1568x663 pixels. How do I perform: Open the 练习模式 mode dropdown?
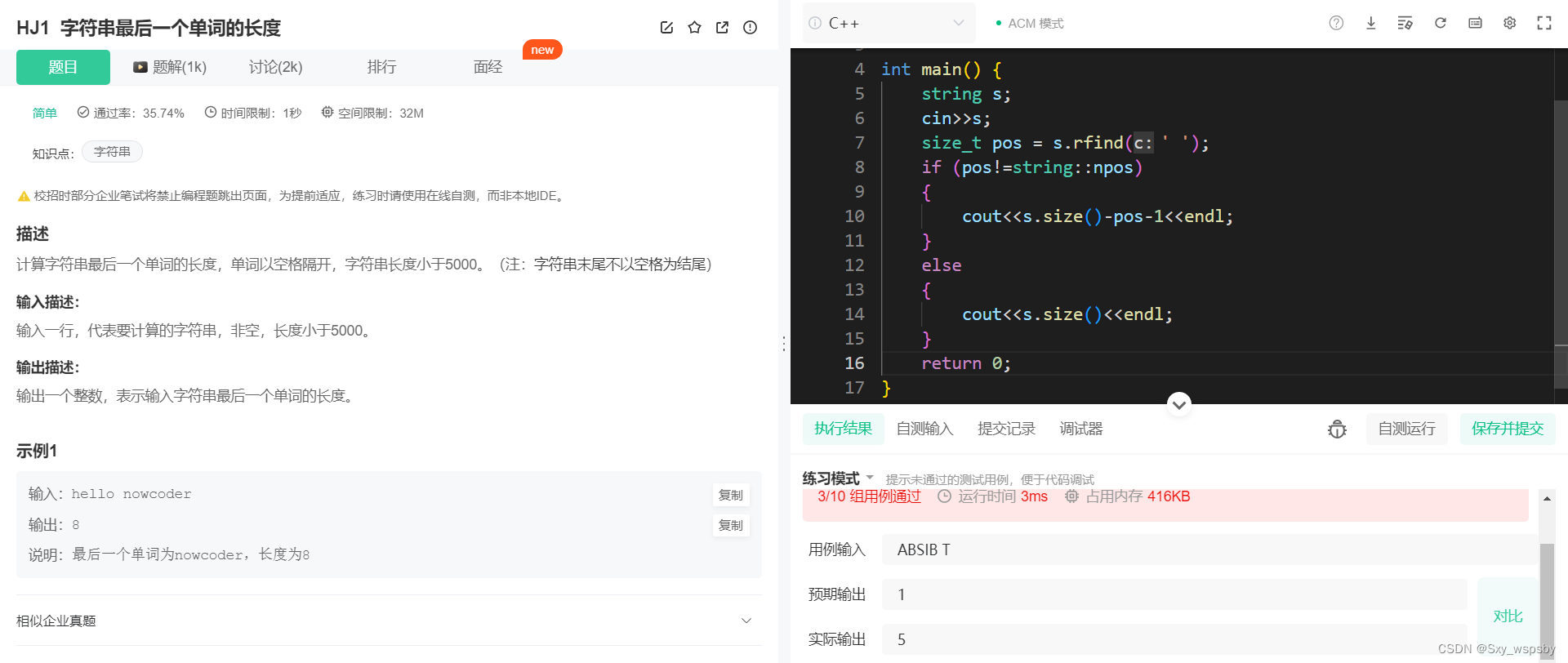click(838, 478)
